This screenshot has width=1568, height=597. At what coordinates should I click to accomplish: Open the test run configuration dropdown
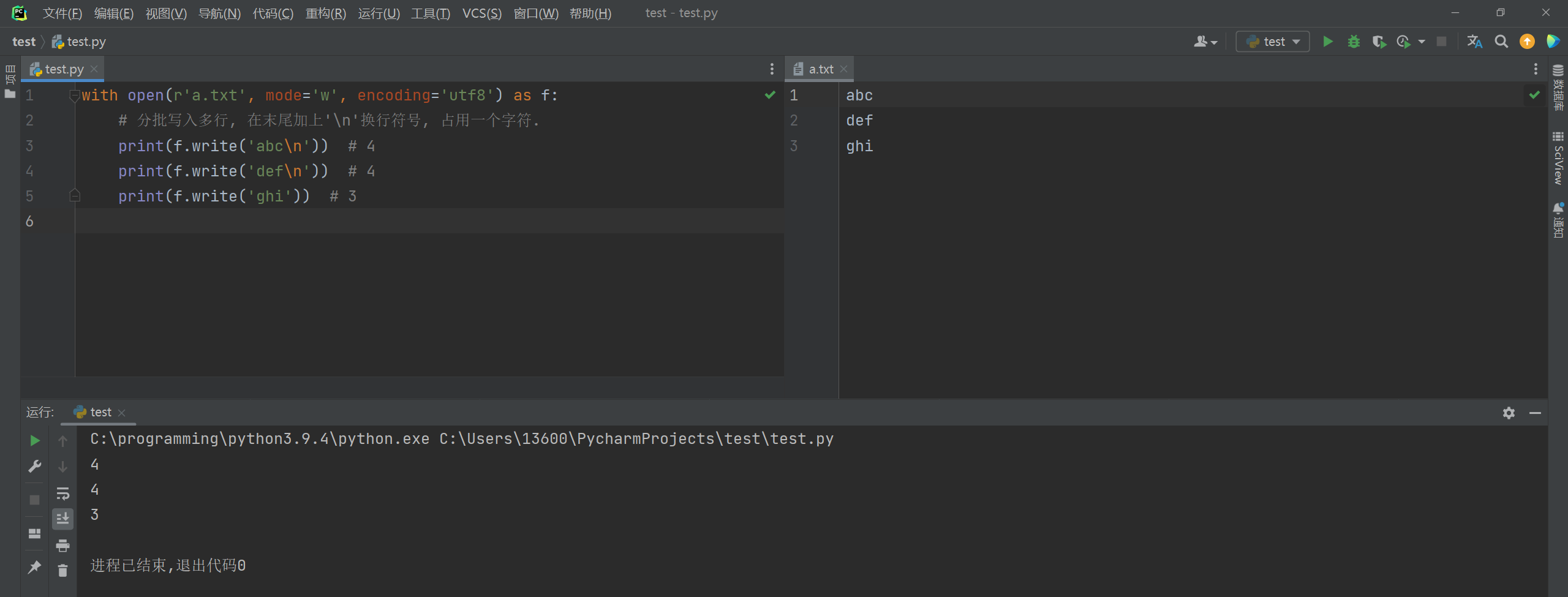pyautogui.click(x=1273, y=42)
